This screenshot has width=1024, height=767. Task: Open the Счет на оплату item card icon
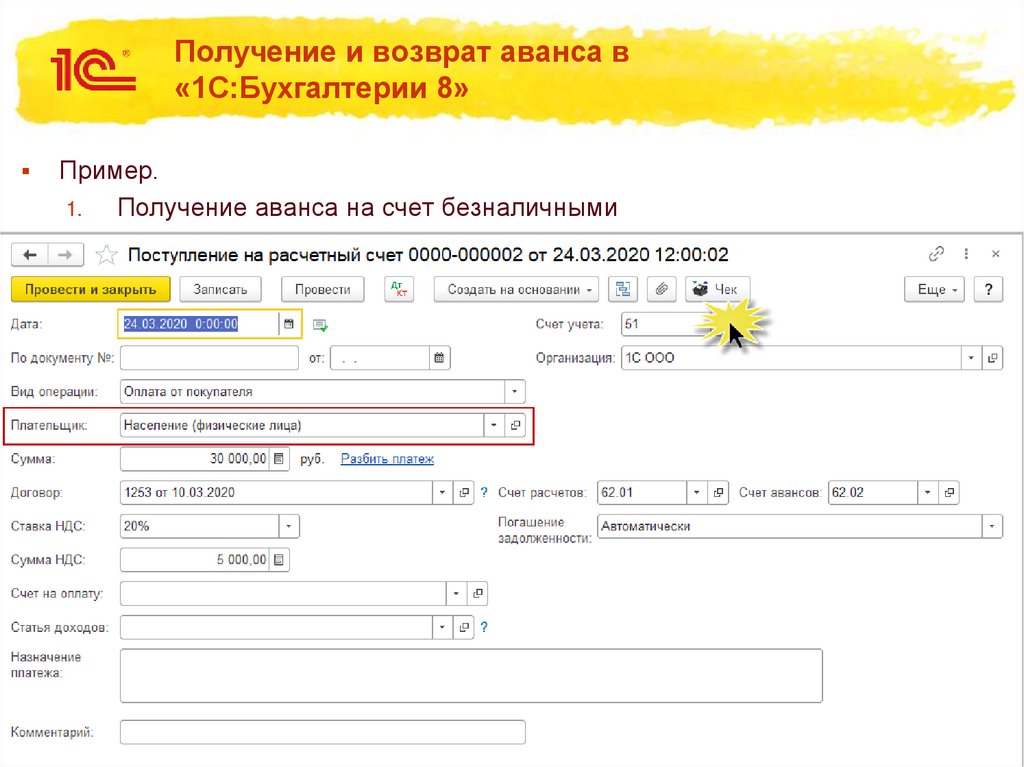coord(478,593)
